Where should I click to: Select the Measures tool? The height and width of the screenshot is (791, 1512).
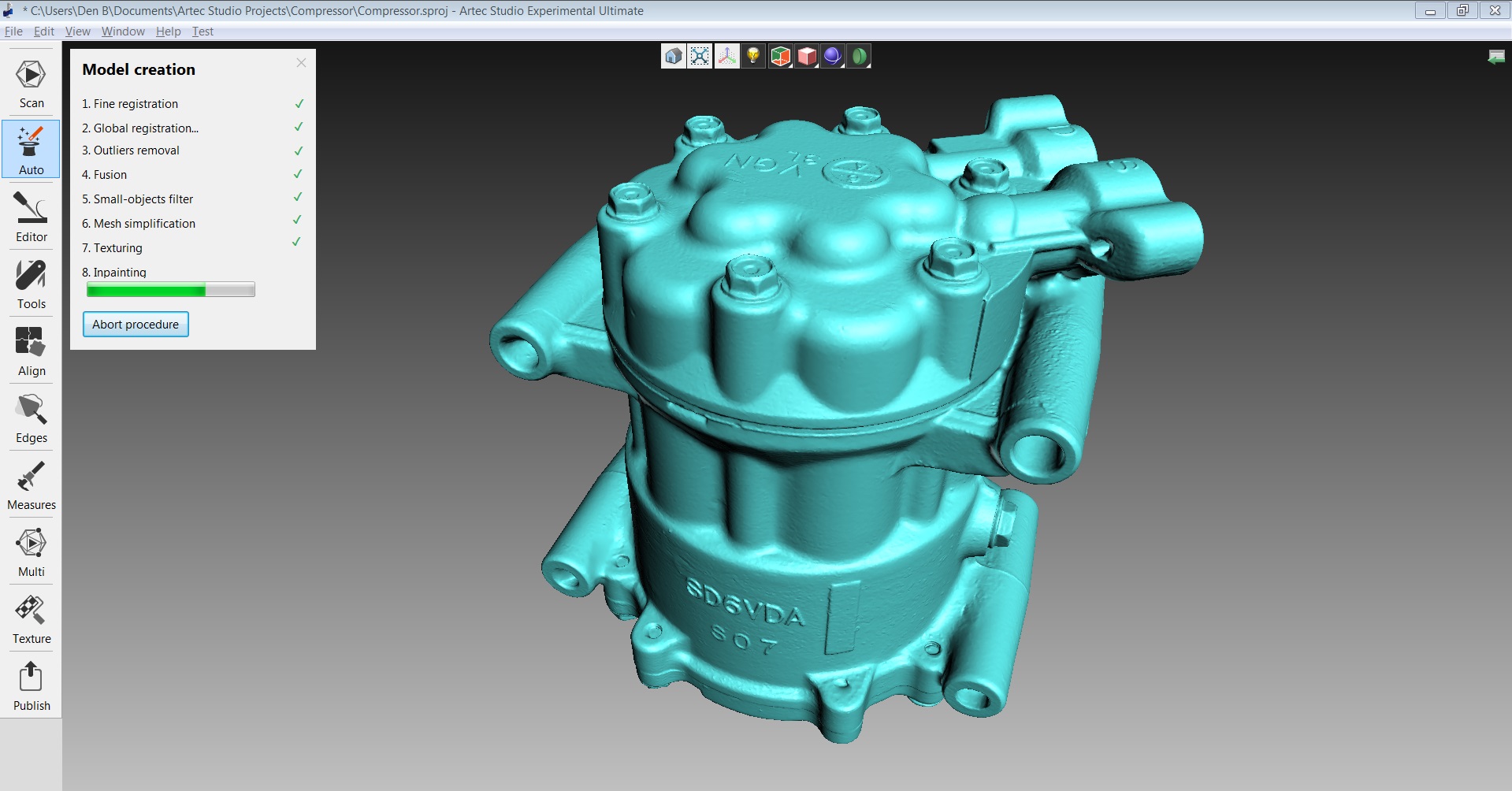[32, 485]
